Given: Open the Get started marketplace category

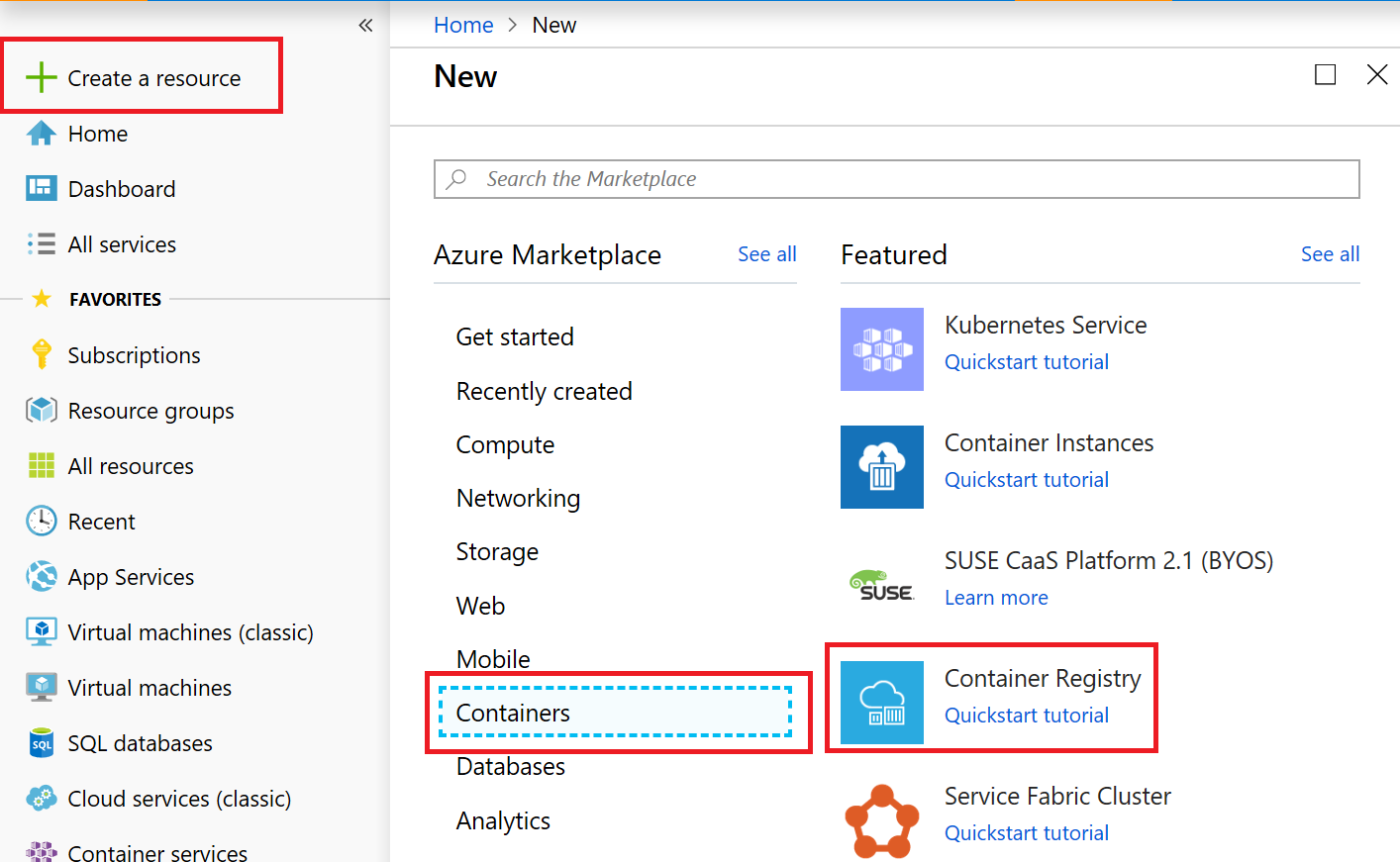Looking at the screenshot, I should tap(515, 336).
